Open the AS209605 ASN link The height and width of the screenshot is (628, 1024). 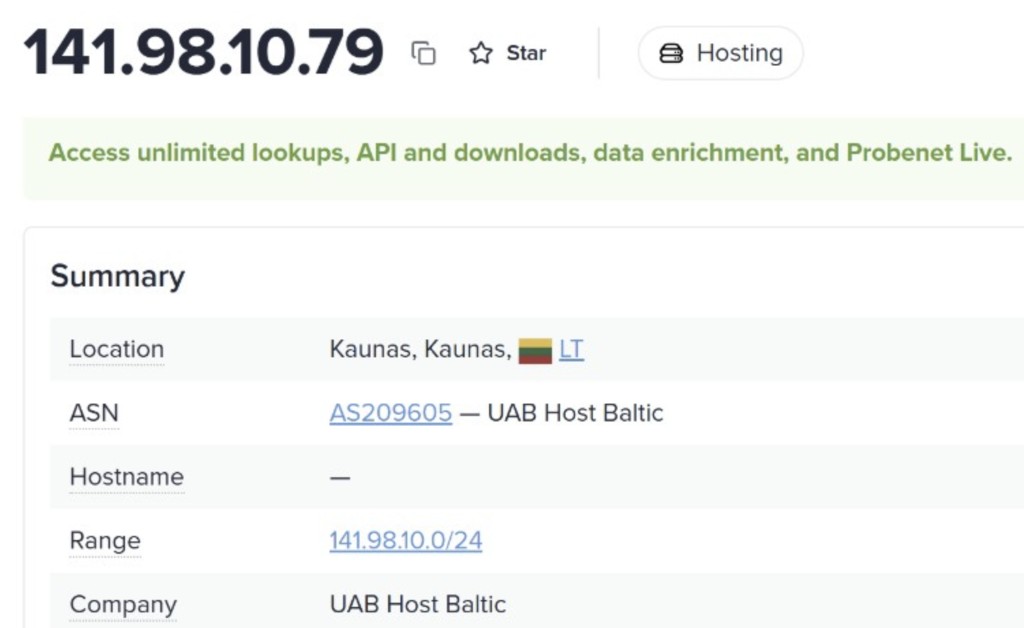(x=391, y=413)
